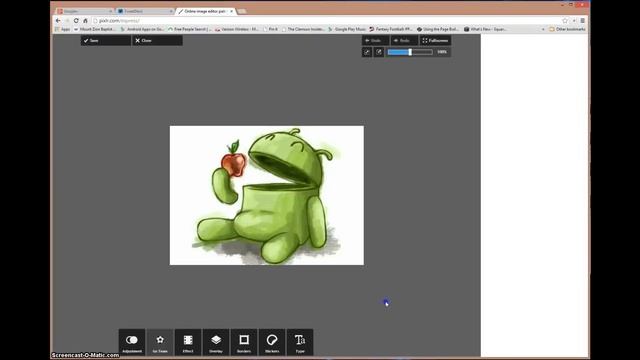Screen dimensions: 640x360
Task: Select the Online image editor tab
Action: [x=204, y=11]
